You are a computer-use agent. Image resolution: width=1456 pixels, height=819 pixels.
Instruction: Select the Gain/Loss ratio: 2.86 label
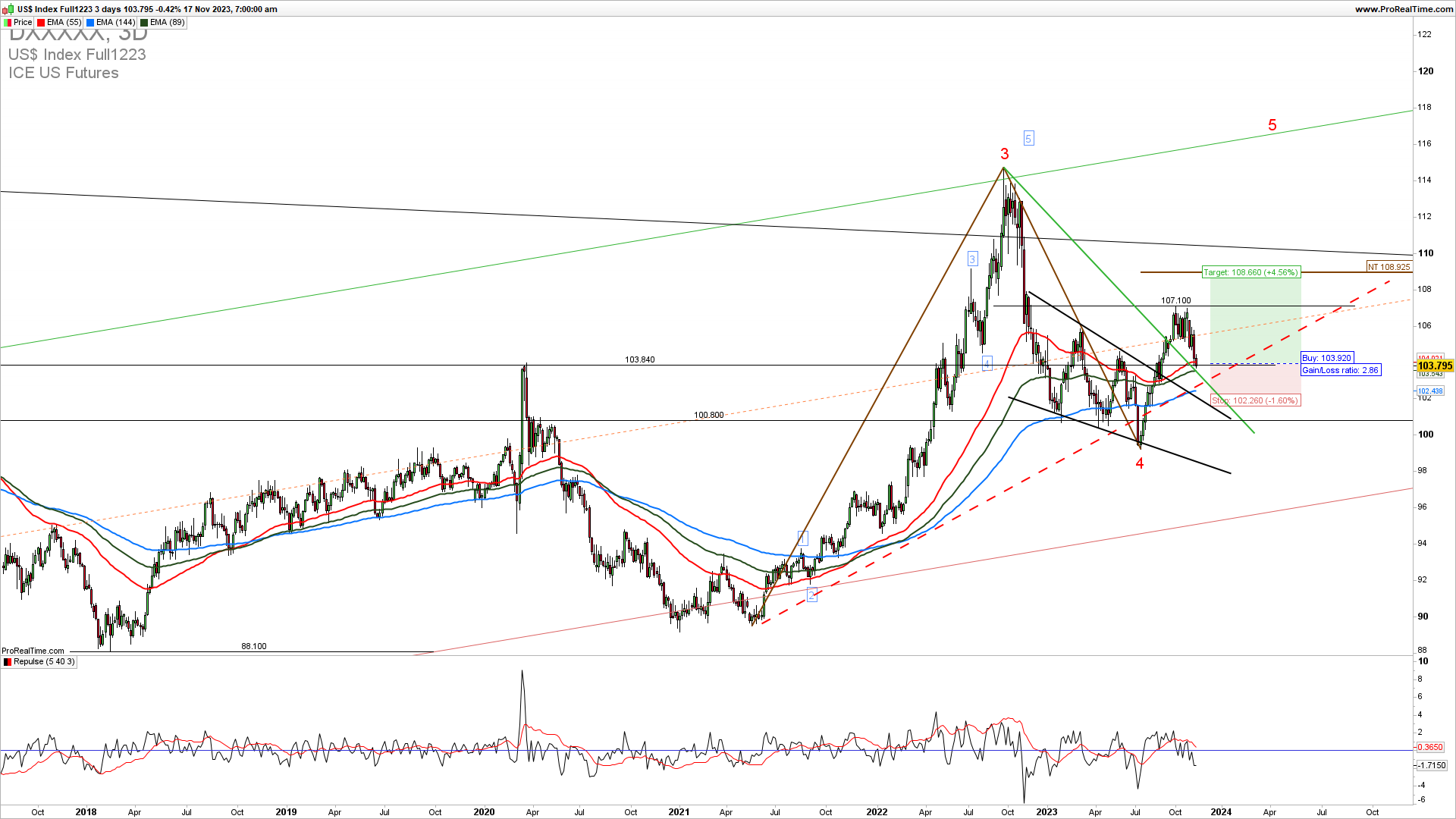pos(1340,370)
